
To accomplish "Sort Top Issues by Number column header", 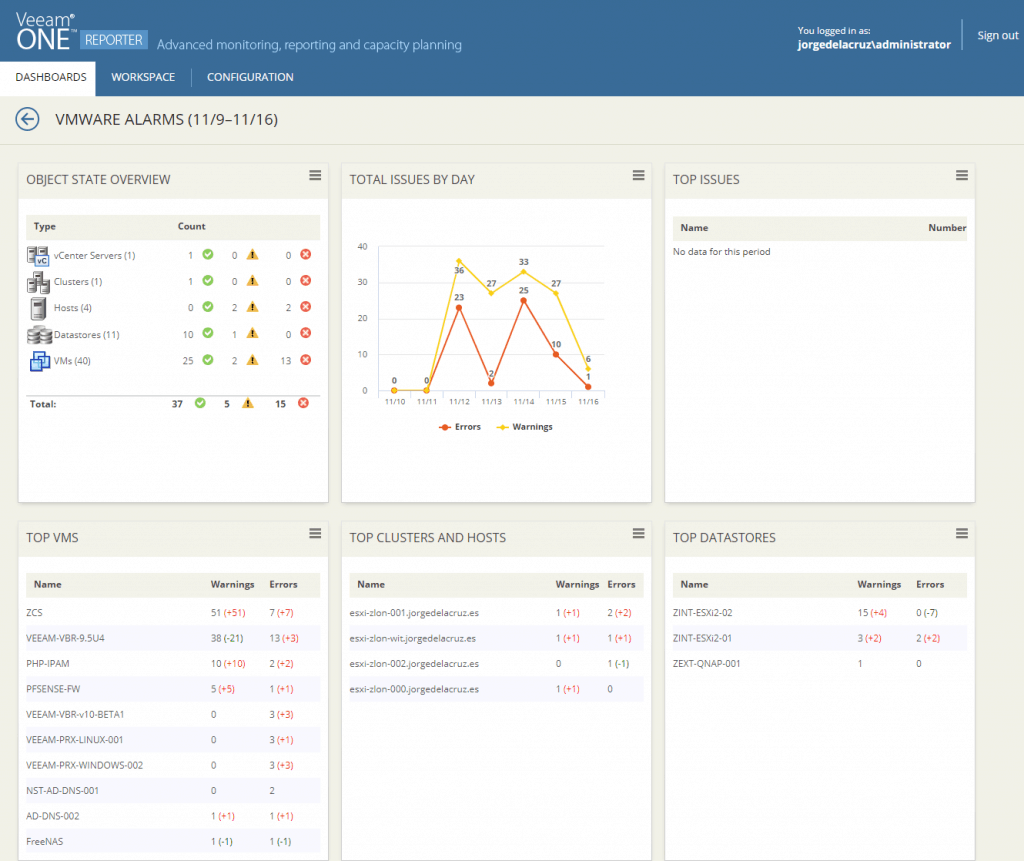I will click(x=947, y=228).
